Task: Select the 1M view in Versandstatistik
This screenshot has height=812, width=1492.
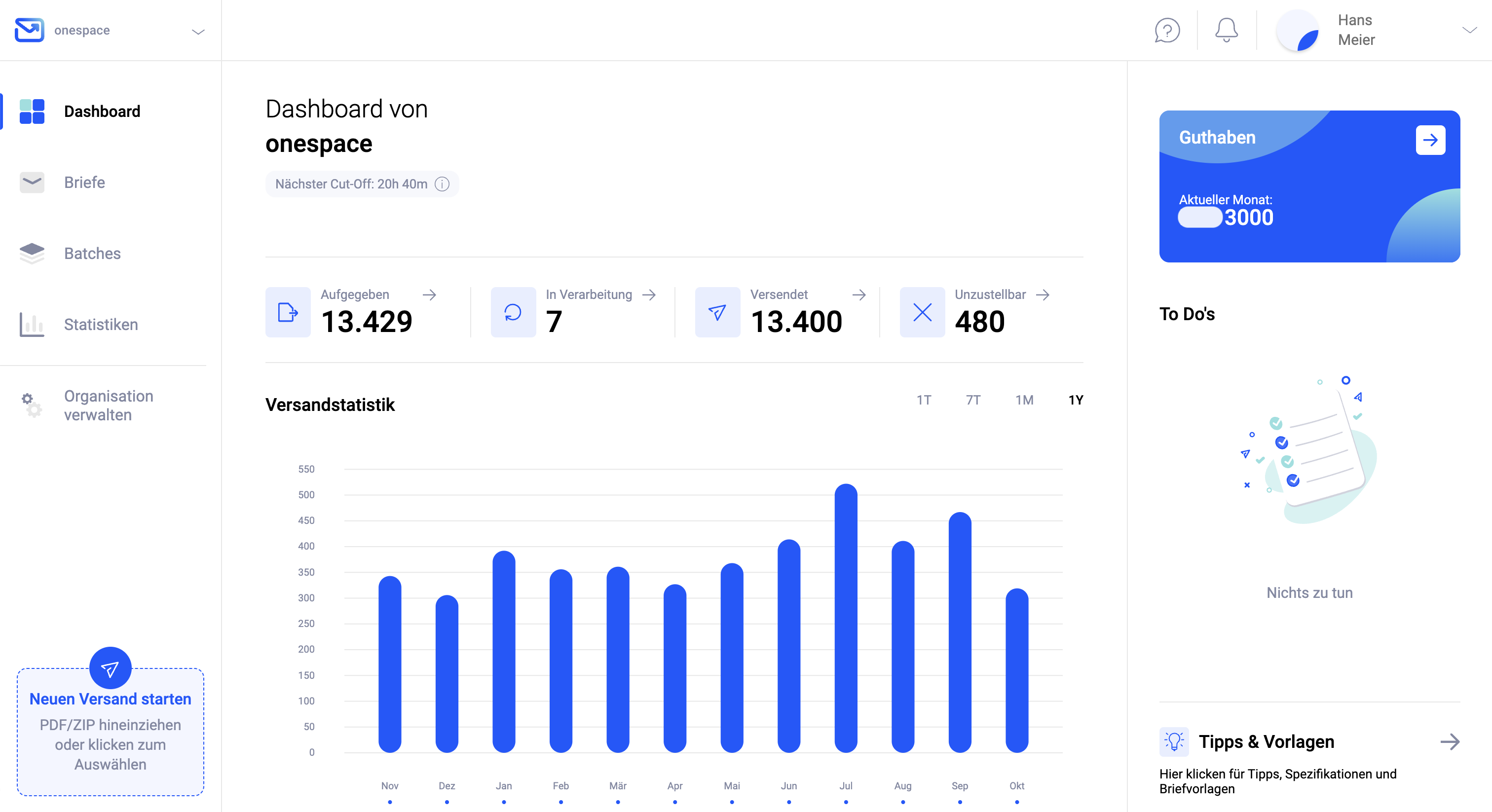Action: tap(1025, 400)
